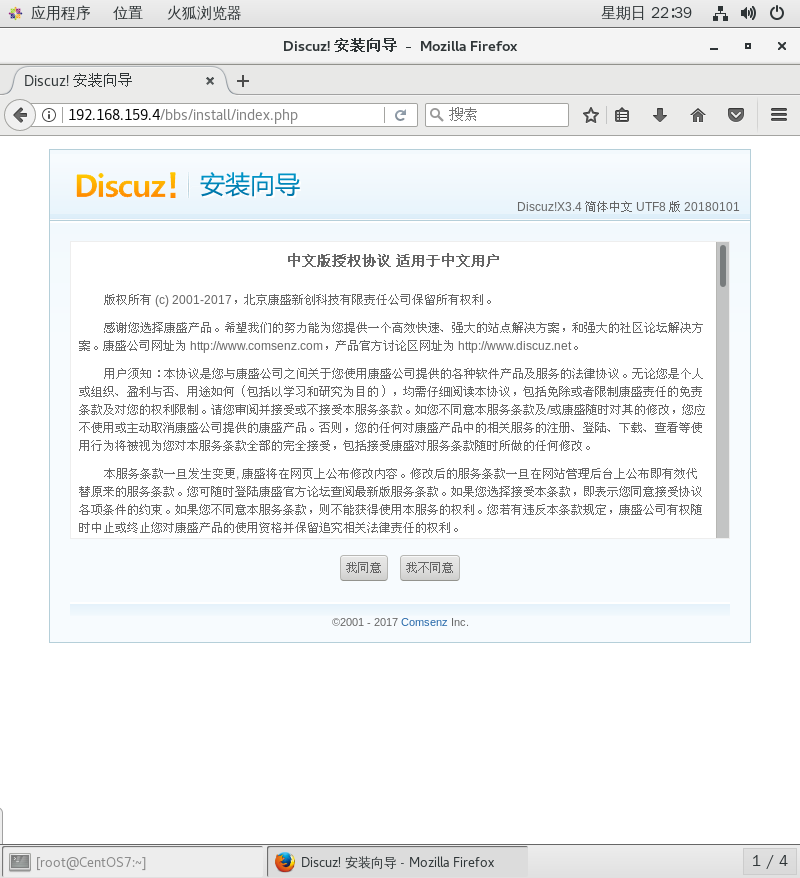Open the 火狐浏览器 app menu
The height and width of the screenshot is (878, 800).
tap(204, 13)
